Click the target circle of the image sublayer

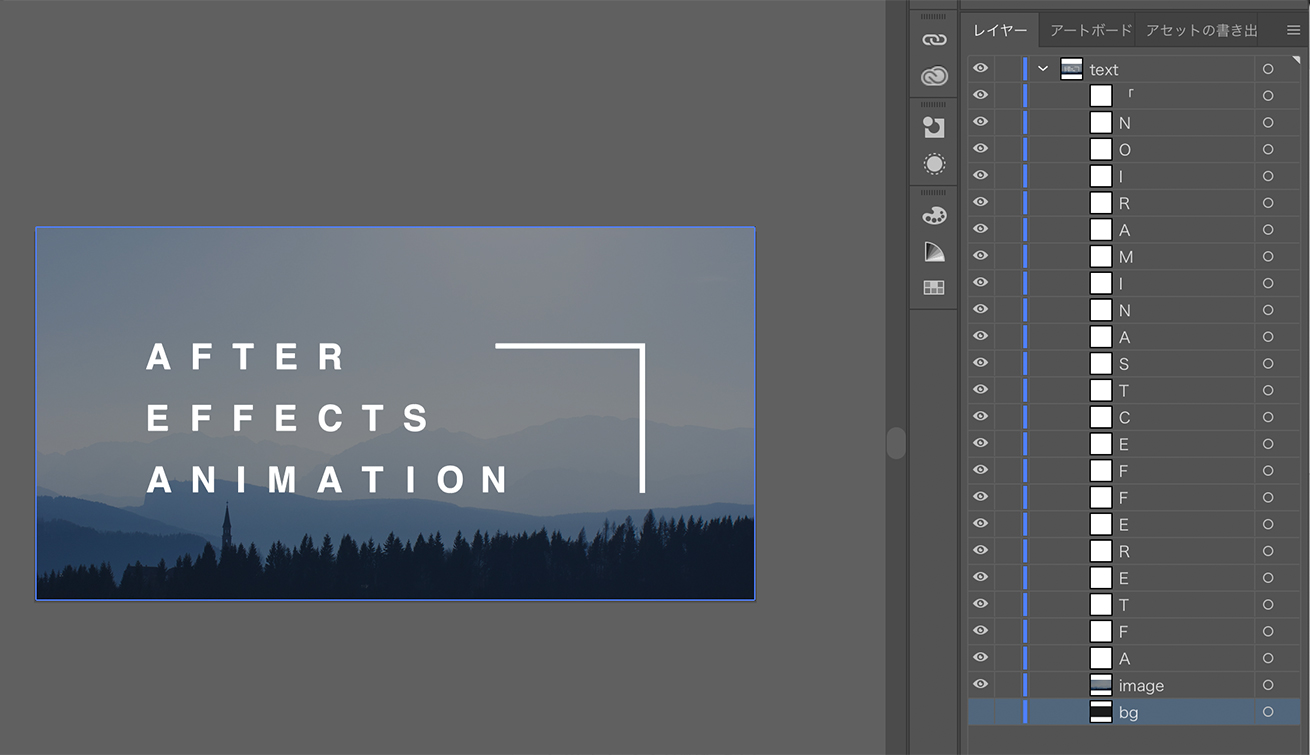click(x=1268, y=685)
